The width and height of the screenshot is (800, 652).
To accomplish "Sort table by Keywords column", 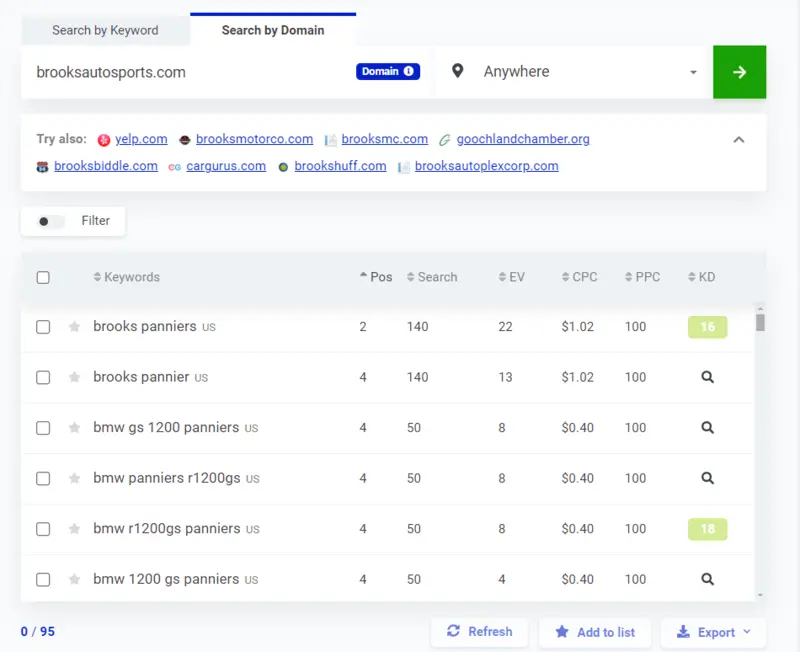I will pos(127,277).
